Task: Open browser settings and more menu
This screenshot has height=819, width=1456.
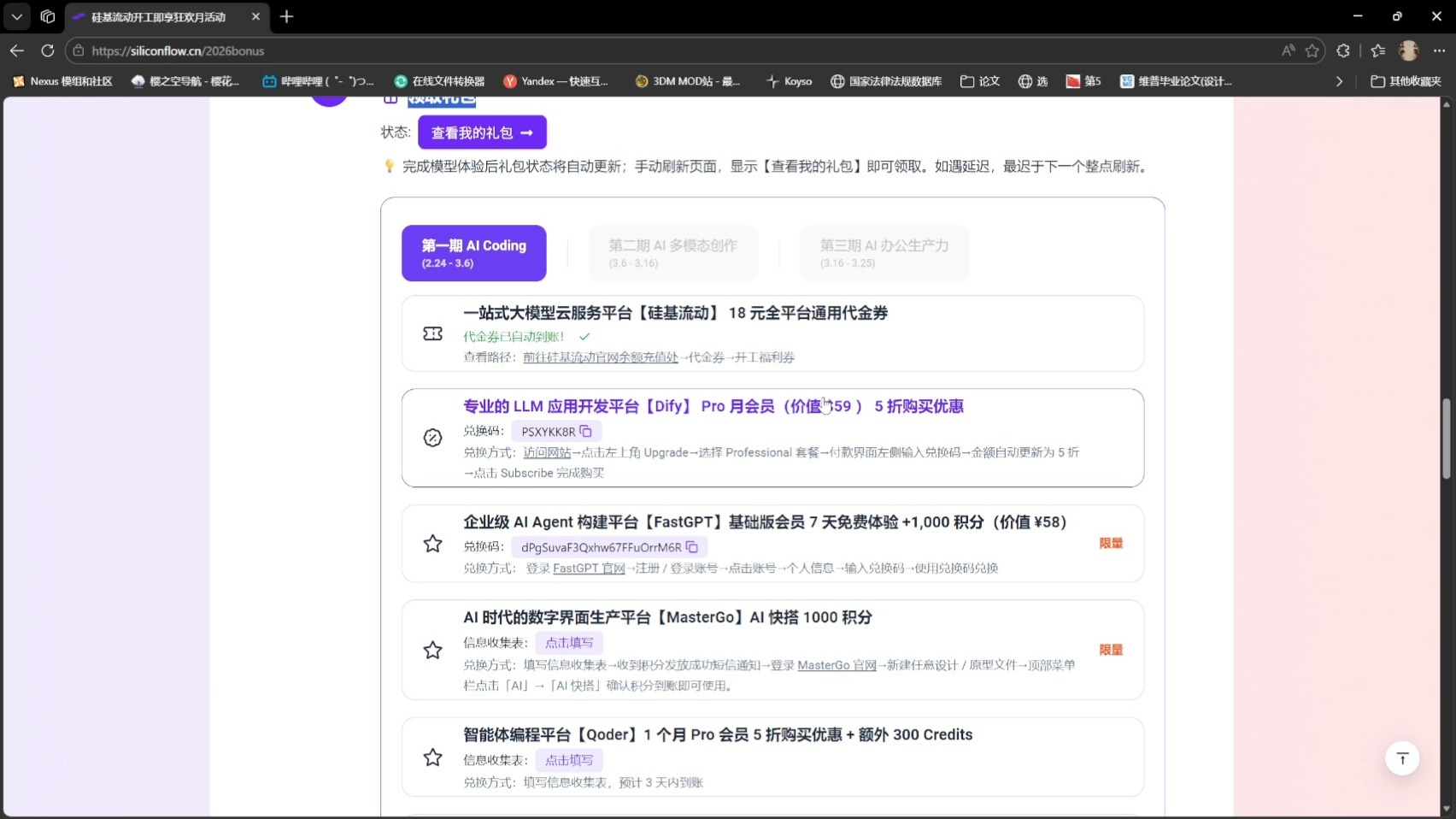Action: coord(1439,50)
